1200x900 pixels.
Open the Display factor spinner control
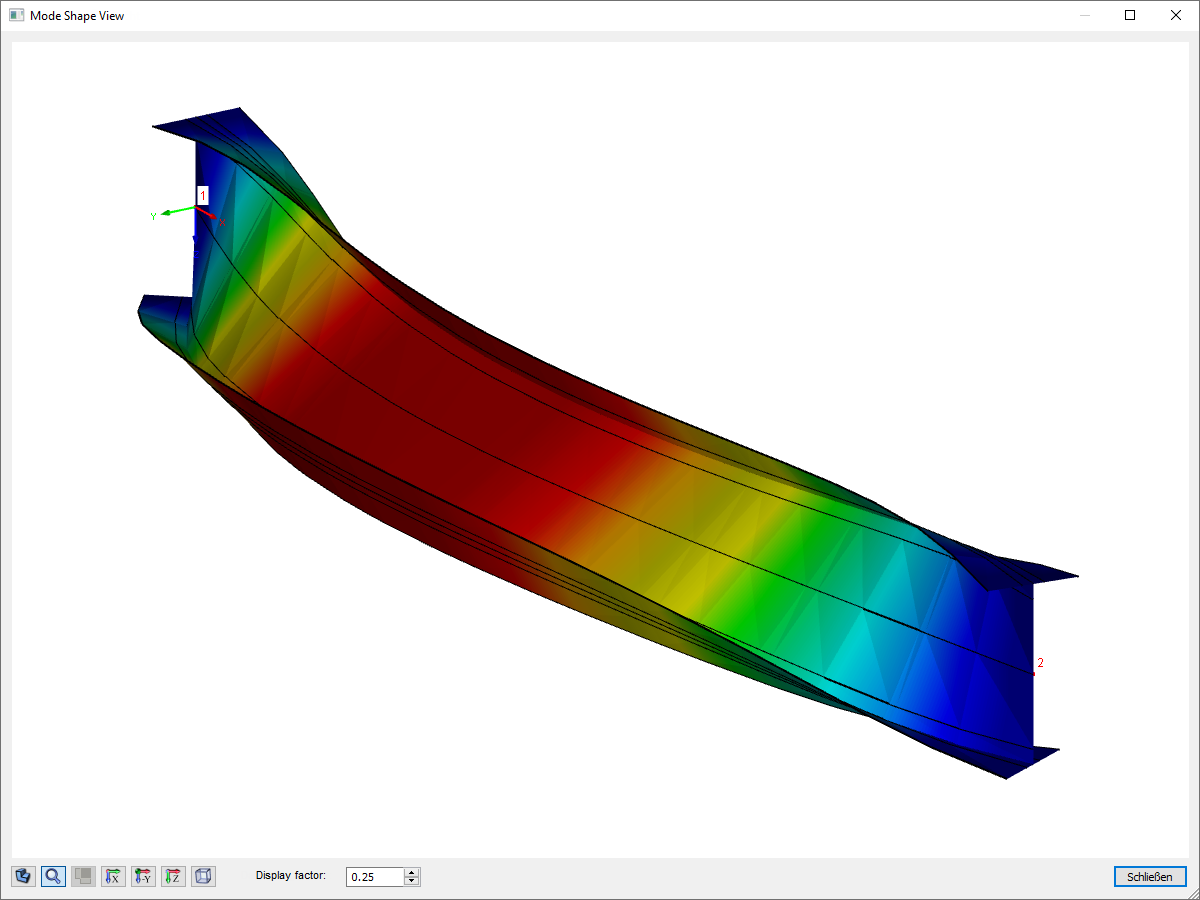click(411, 876)
